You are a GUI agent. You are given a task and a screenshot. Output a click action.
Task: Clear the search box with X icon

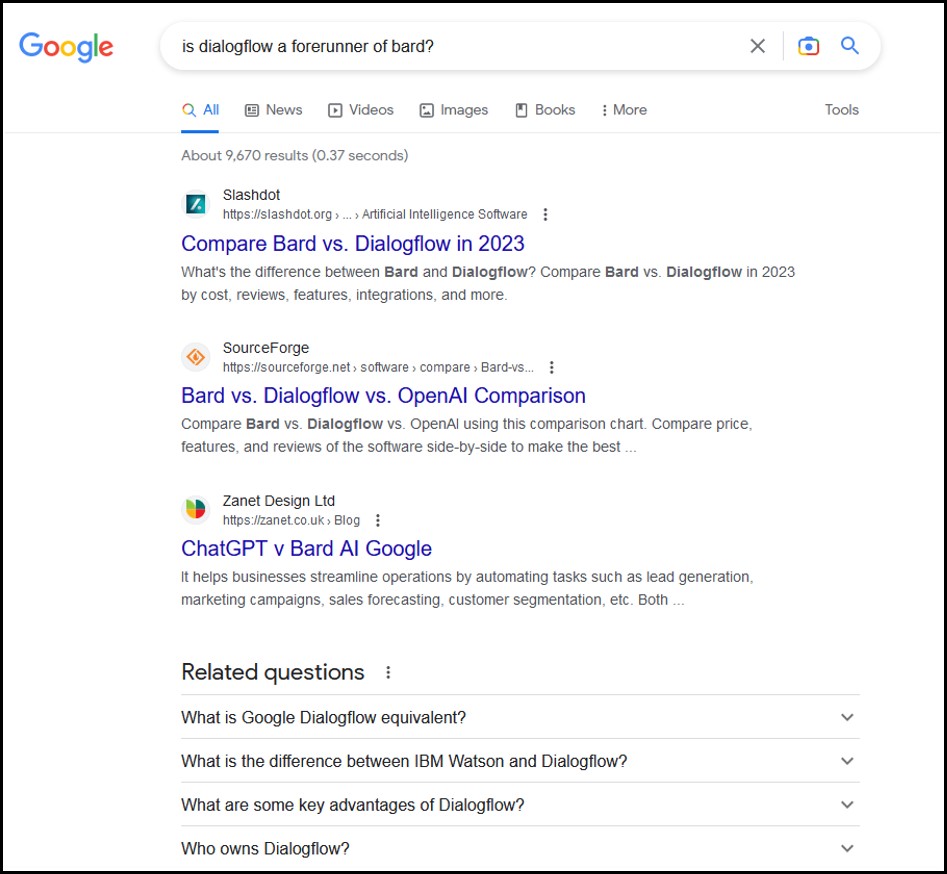click(x=757, y=46)
